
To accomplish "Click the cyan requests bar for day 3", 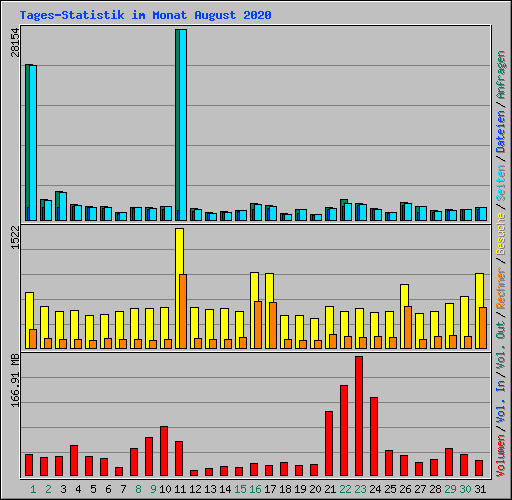I will tap(63, 207).
